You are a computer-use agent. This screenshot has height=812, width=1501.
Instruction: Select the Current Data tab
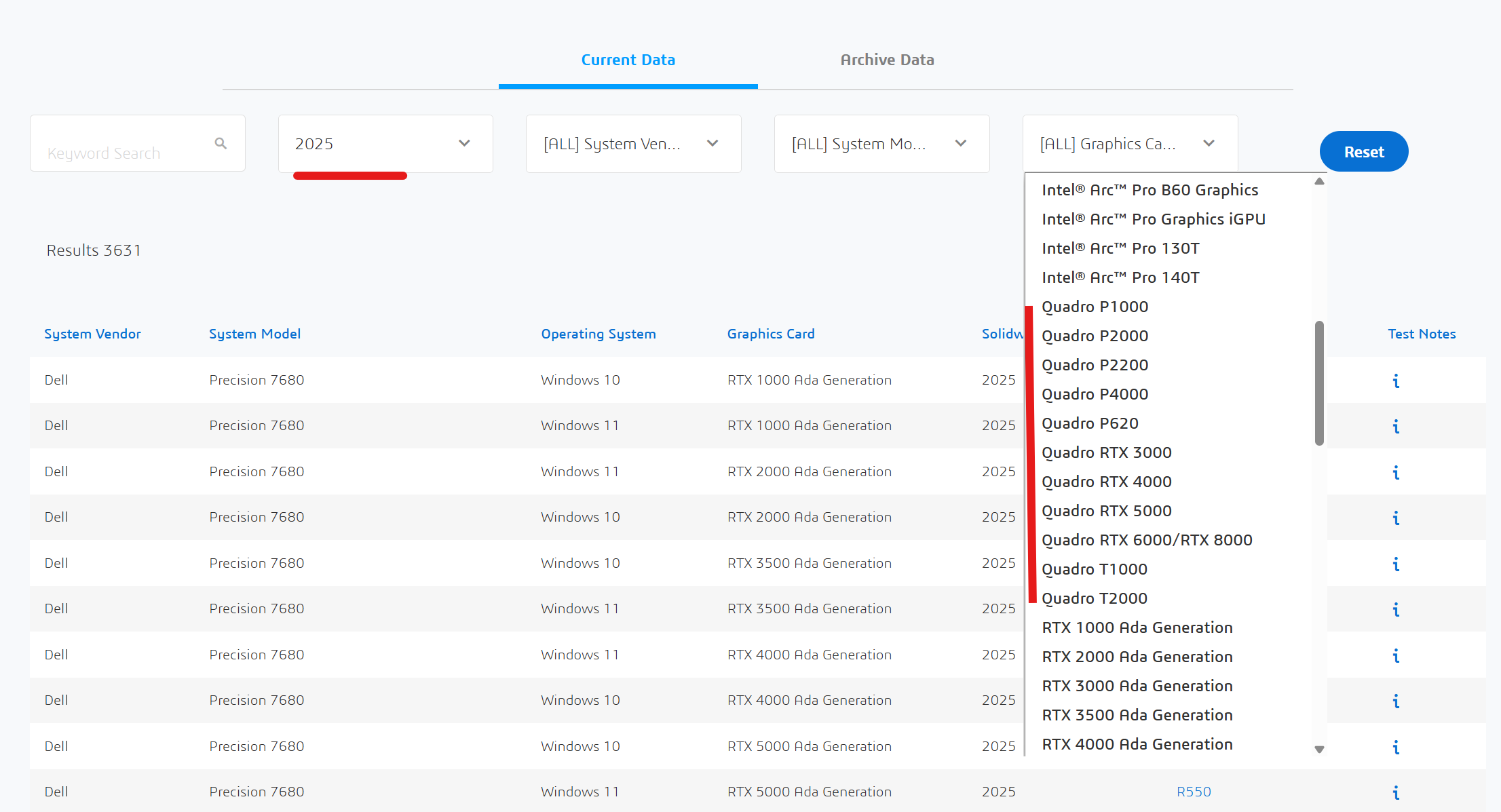pyautogui.click(x=628, y=60)
